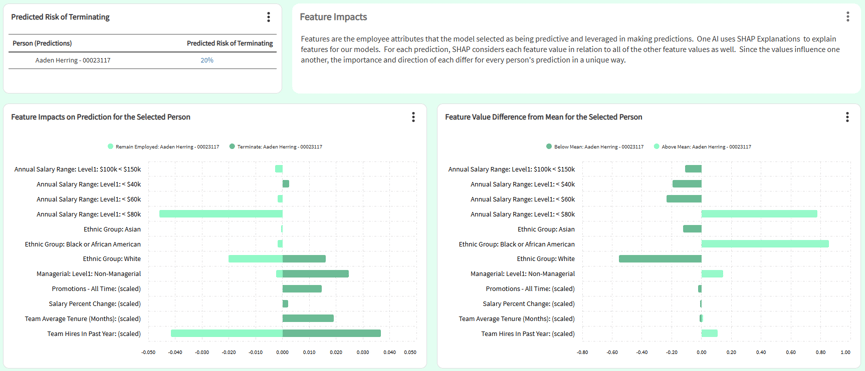Sort by Predicted Risk of Terminating column
865x371 pixels.
[x=230, y=43]
